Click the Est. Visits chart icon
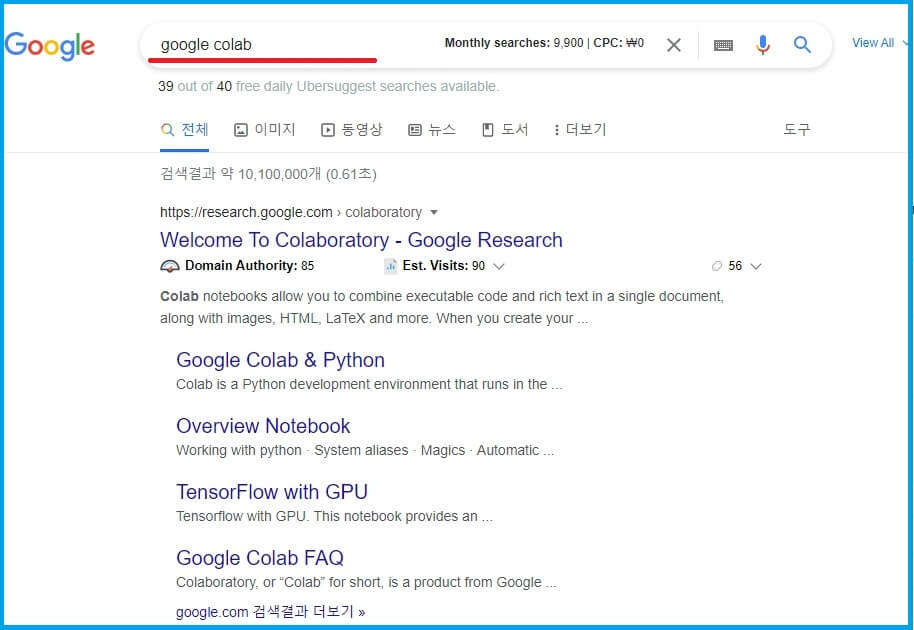Image resolution: width=914 pixels, height=630 pixels. pyautogui.click(x=391, y=266)
